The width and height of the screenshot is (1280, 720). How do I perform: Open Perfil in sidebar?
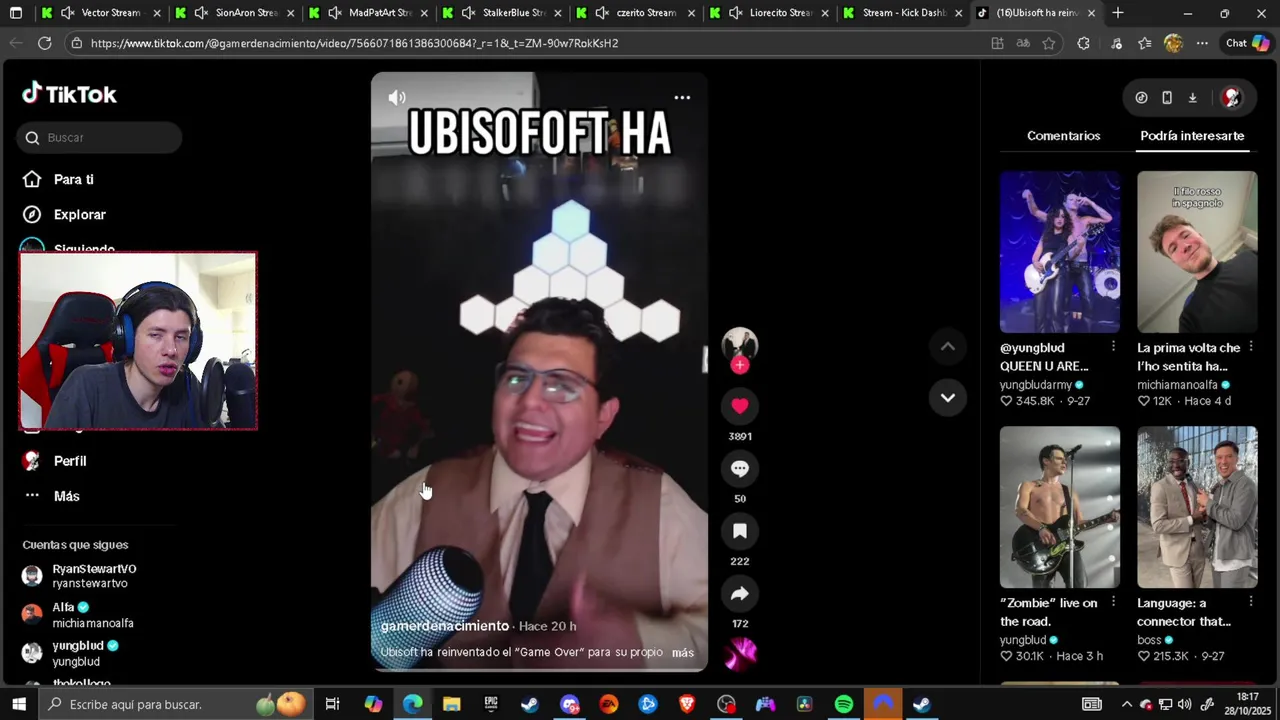pyautogui.click(x=70, y=461)
